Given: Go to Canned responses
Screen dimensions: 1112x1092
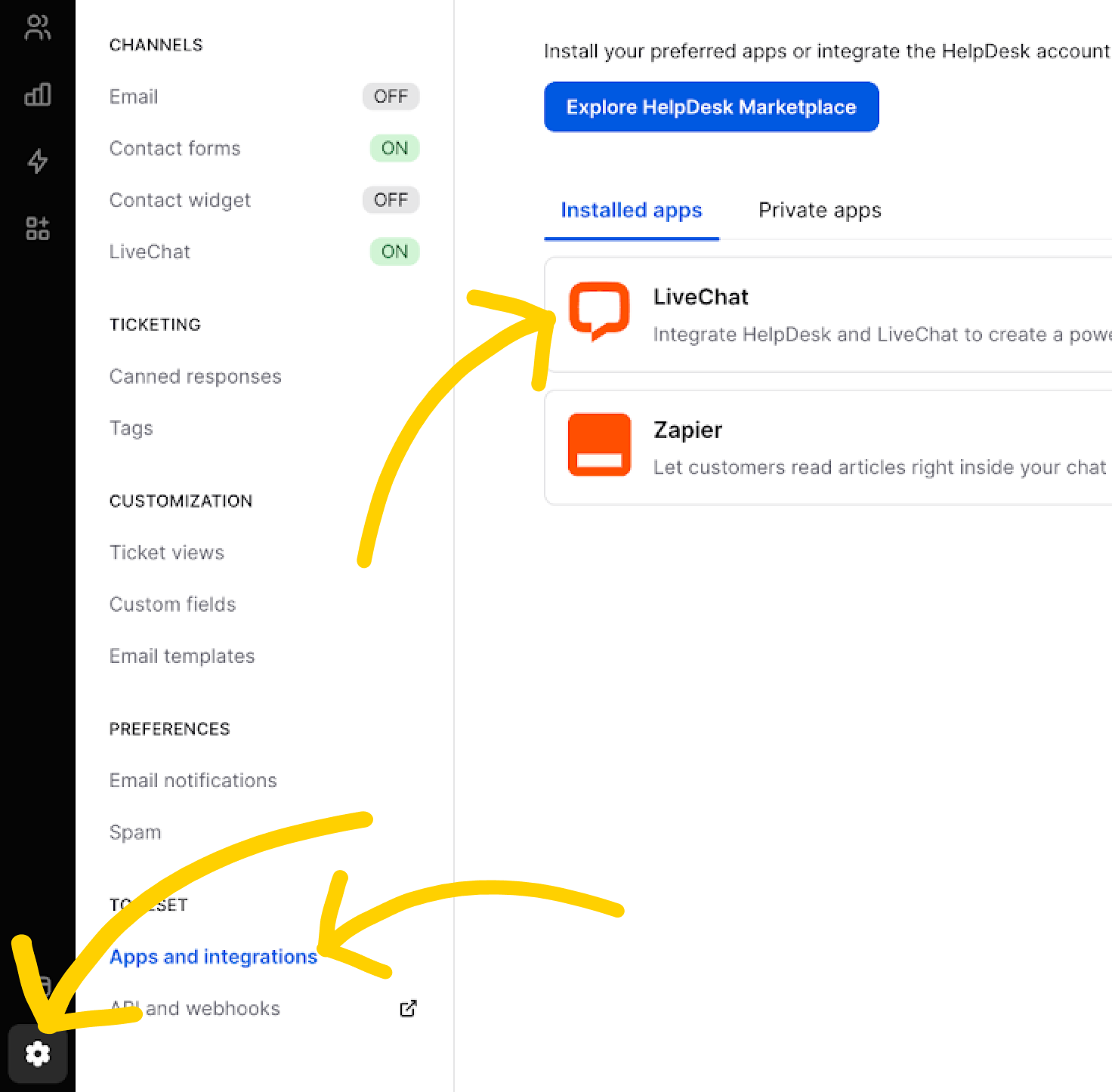Looking at the screenshot, I should (196, 376).
